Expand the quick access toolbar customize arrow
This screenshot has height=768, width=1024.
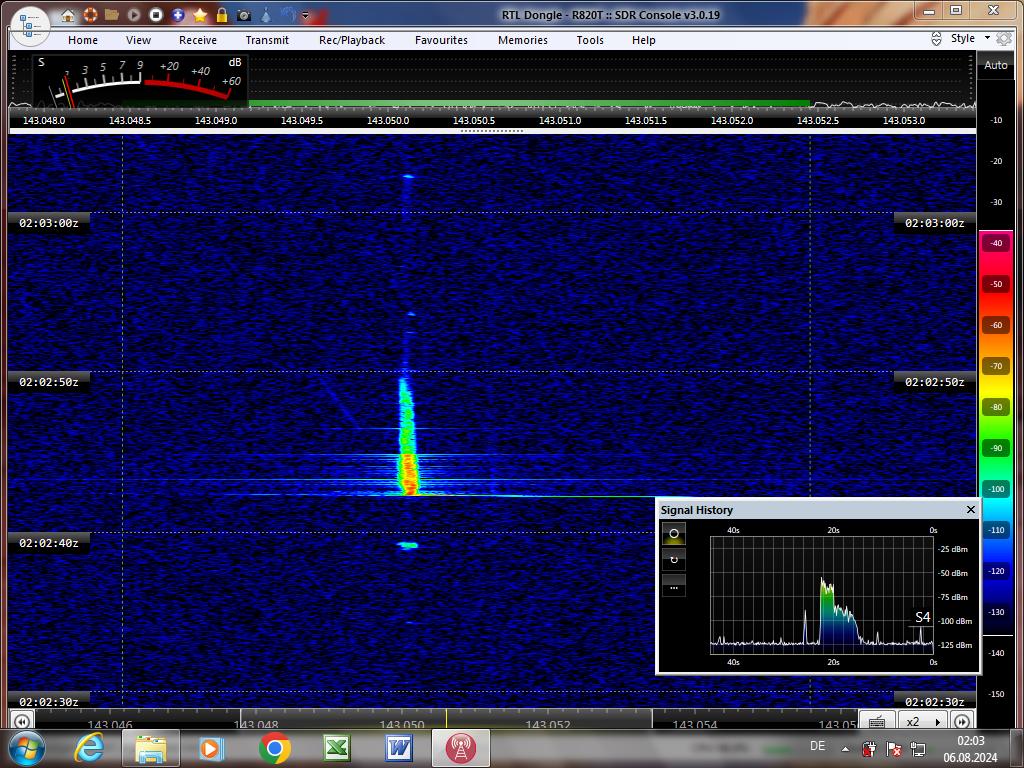(x=305, y=15)
